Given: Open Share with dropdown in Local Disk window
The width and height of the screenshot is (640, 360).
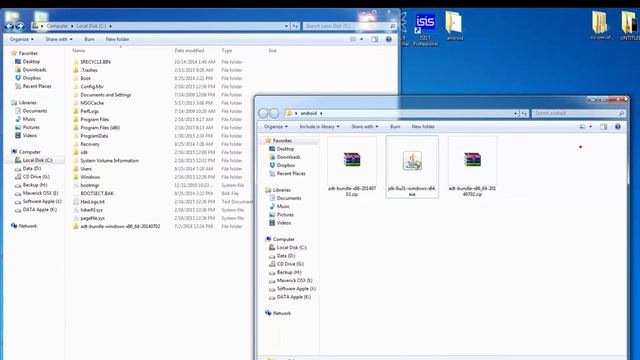Looking at the screenshot, I should (x=59, y=39).
